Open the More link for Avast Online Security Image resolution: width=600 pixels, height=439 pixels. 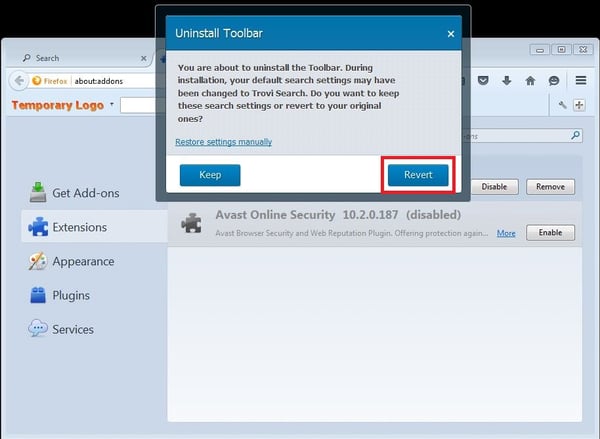[x=506, y=233]
